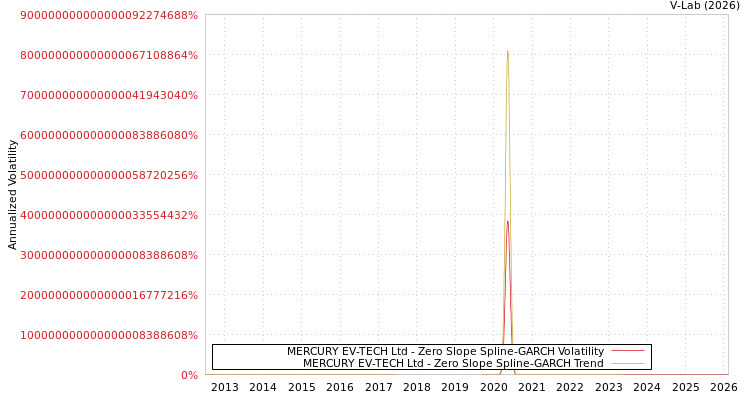This screenshot has height=400, width=750.
Task: Click the 2020 x-axis year label
Action: (494, 387)
